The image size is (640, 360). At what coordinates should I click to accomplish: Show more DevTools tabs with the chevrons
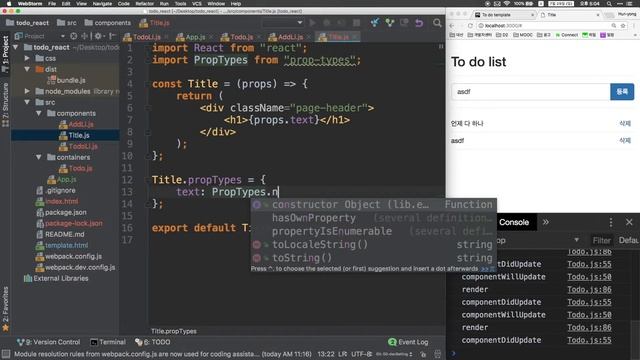546,222
